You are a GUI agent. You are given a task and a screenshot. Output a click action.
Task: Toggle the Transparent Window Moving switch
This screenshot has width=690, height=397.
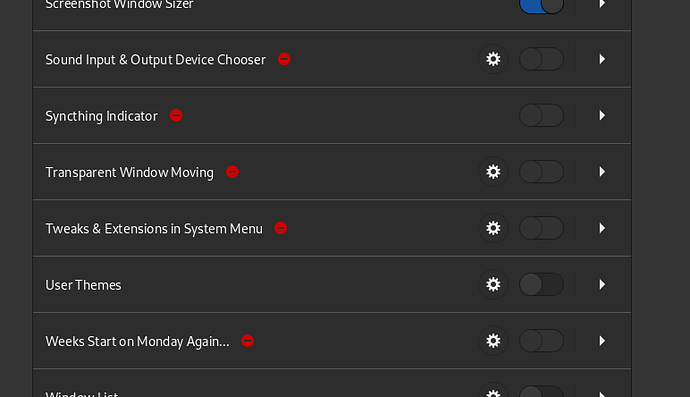(541, 172)
